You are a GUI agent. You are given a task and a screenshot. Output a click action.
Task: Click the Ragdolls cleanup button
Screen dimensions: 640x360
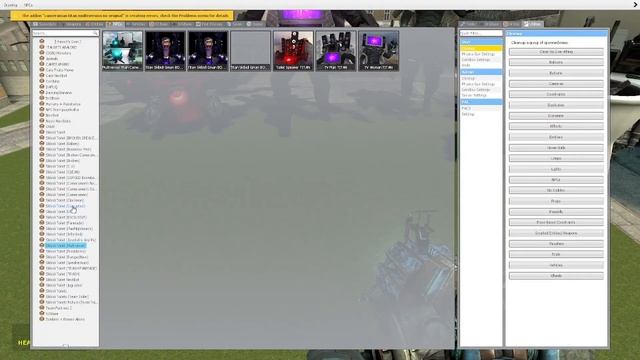click(x=556, y=212)
